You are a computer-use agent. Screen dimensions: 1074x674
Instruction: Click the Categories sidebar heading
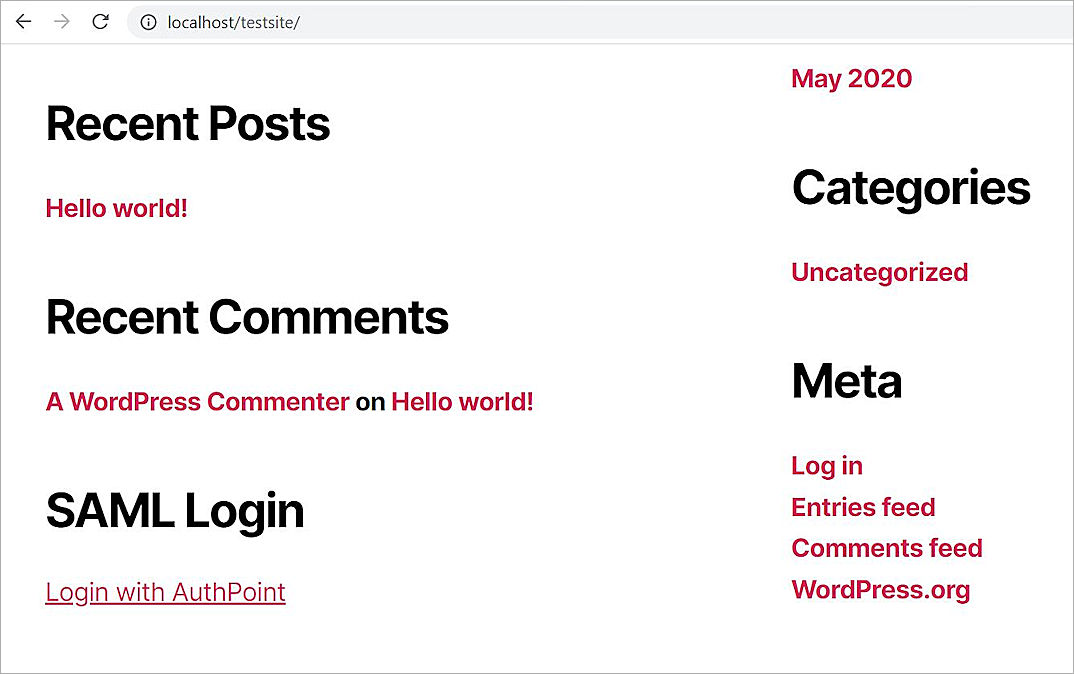tap(910, 187)
